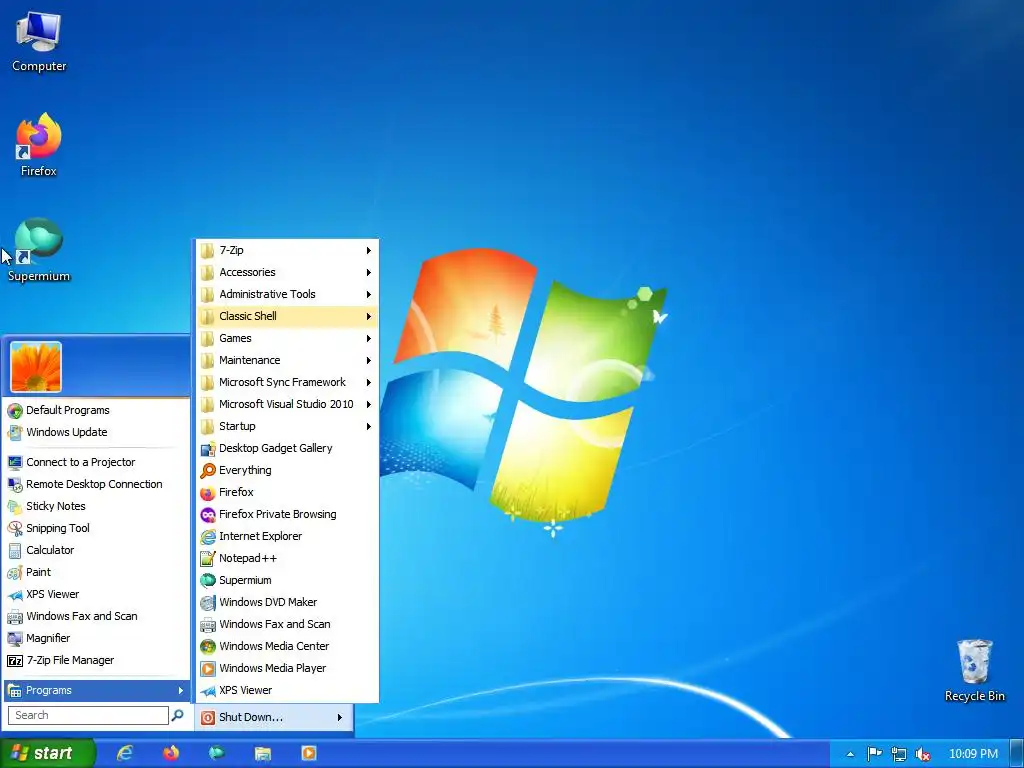Click the Default Programs icon in start menu
1024x768 pixels.
(x=14, y=411)
